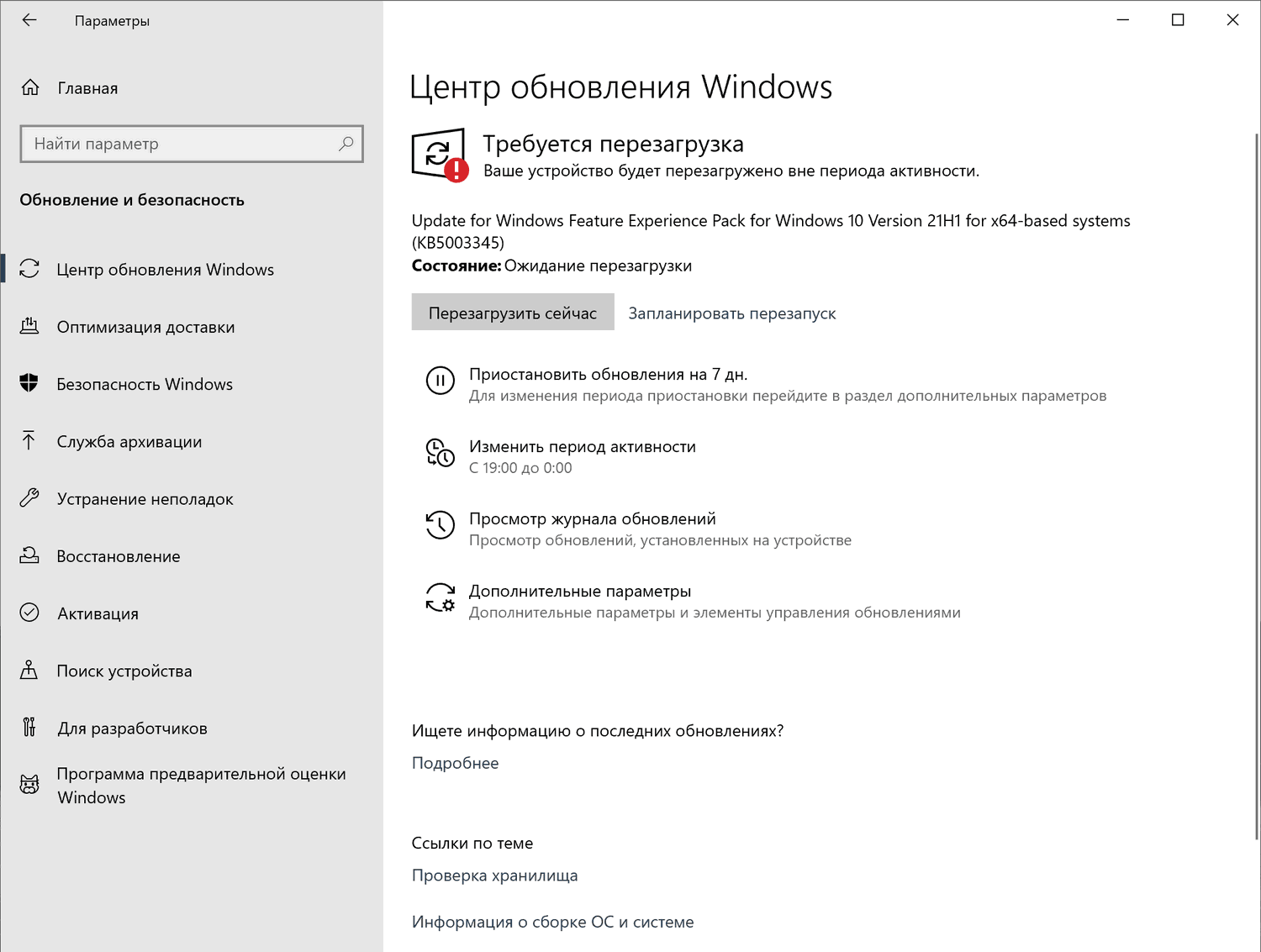Viewport: 1261px width, 952px height.
Task: Select Безопасность Windows shield icon
Action: click(30, 383)
